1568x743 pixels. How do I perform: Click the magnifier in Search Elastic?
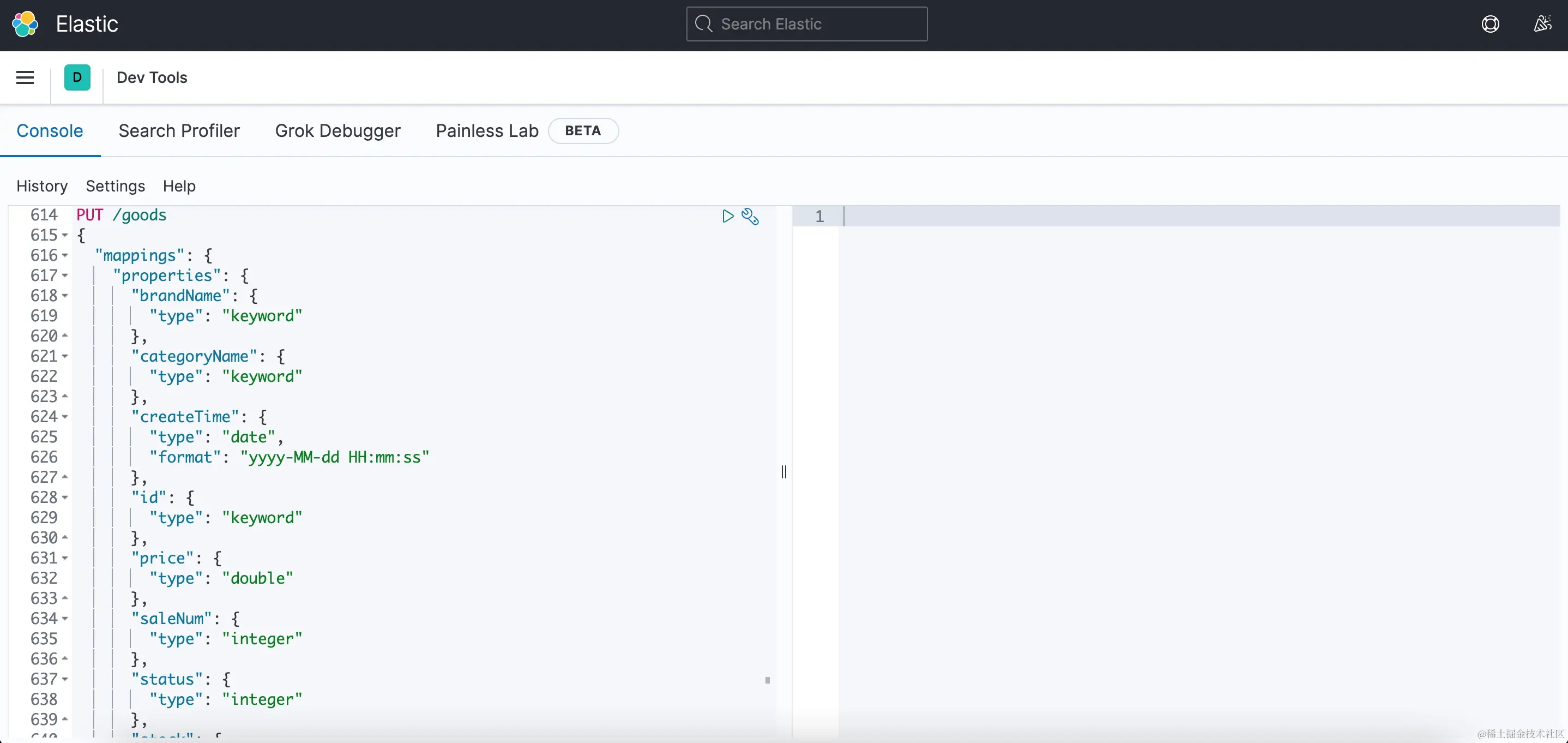pos(704,25)
